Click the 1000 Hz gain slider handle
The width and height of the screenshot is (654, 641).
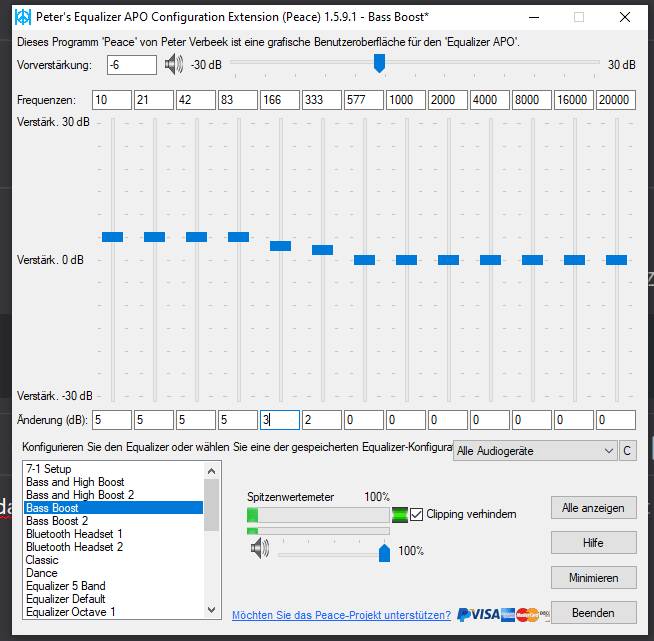point(406,260)
